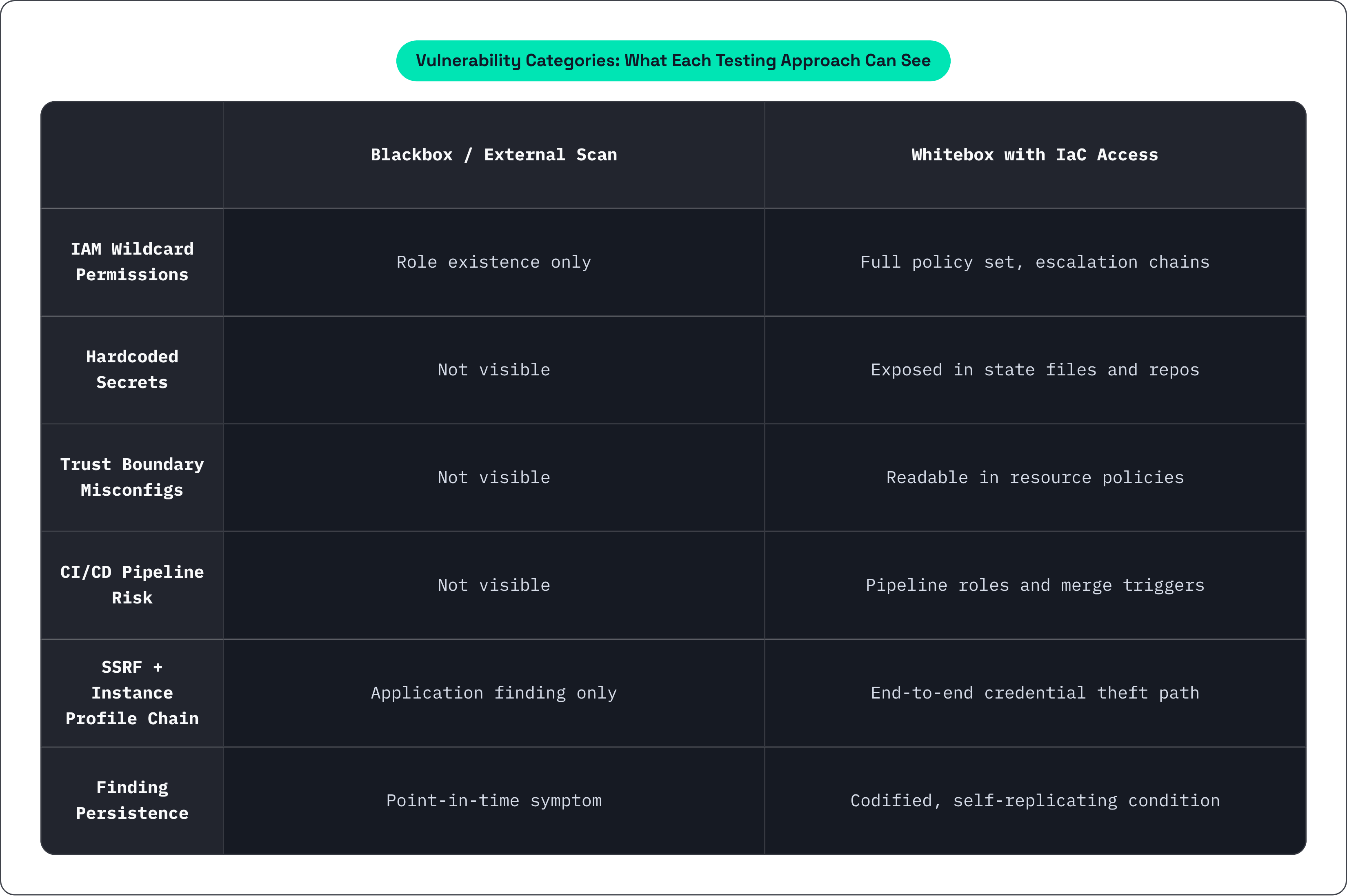
Task: Click the 'Role existence only' cell
Action: coord(494,262)
